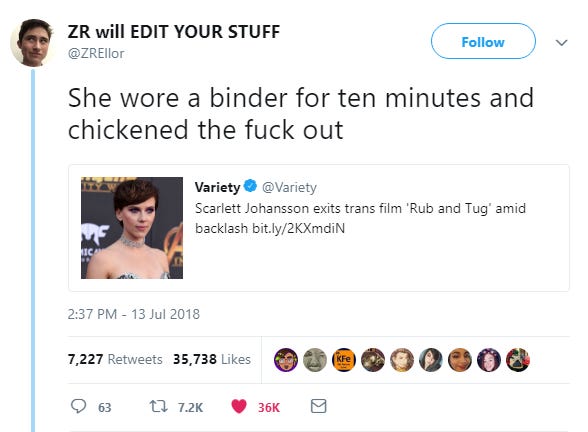Like the tweet with the heart icon
This screenshot has height=432, width=588.
click(239, 406)
